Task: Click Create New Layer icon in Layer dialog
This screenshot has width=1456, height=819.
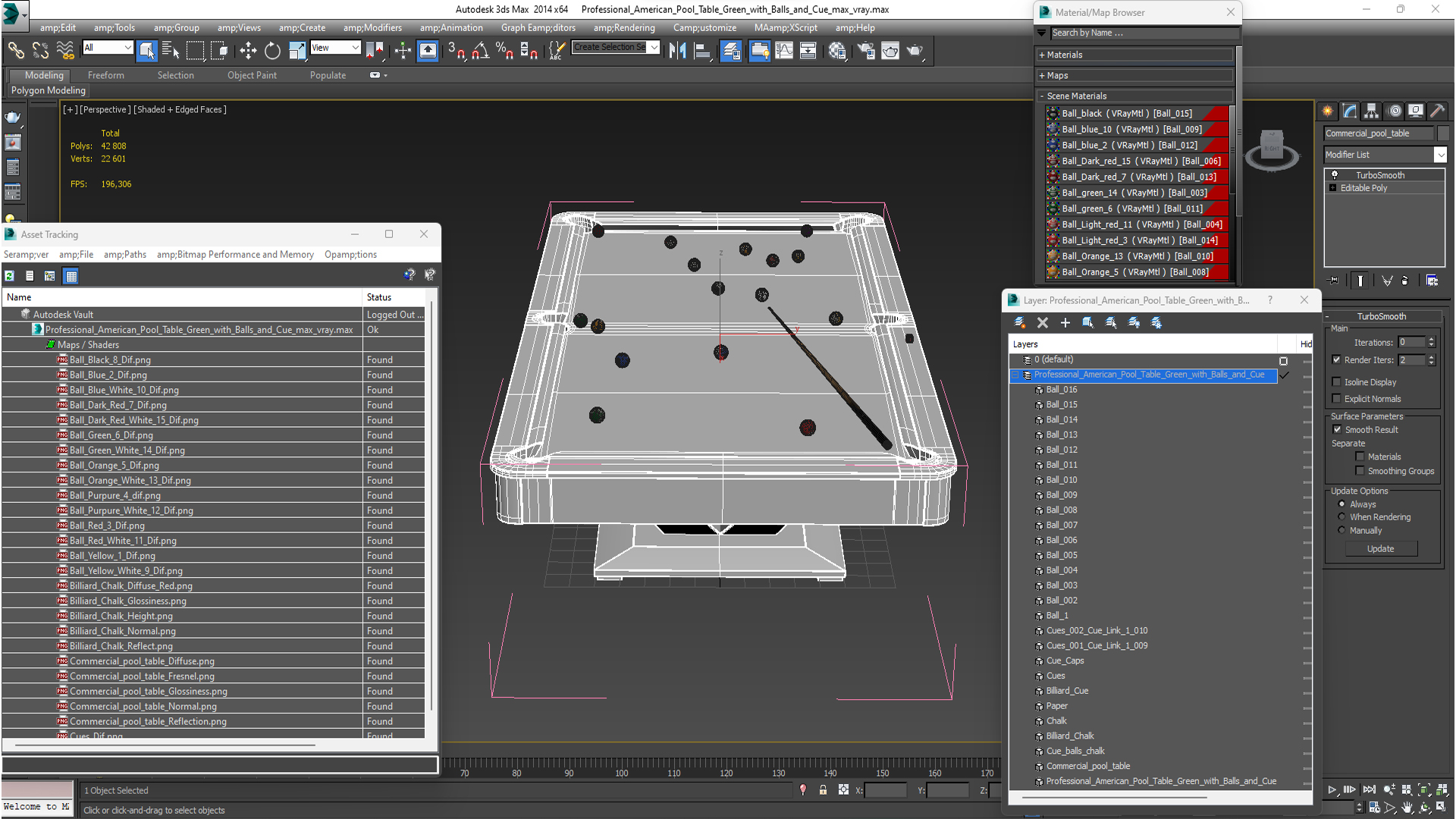Action: (x=1020, y=322)
